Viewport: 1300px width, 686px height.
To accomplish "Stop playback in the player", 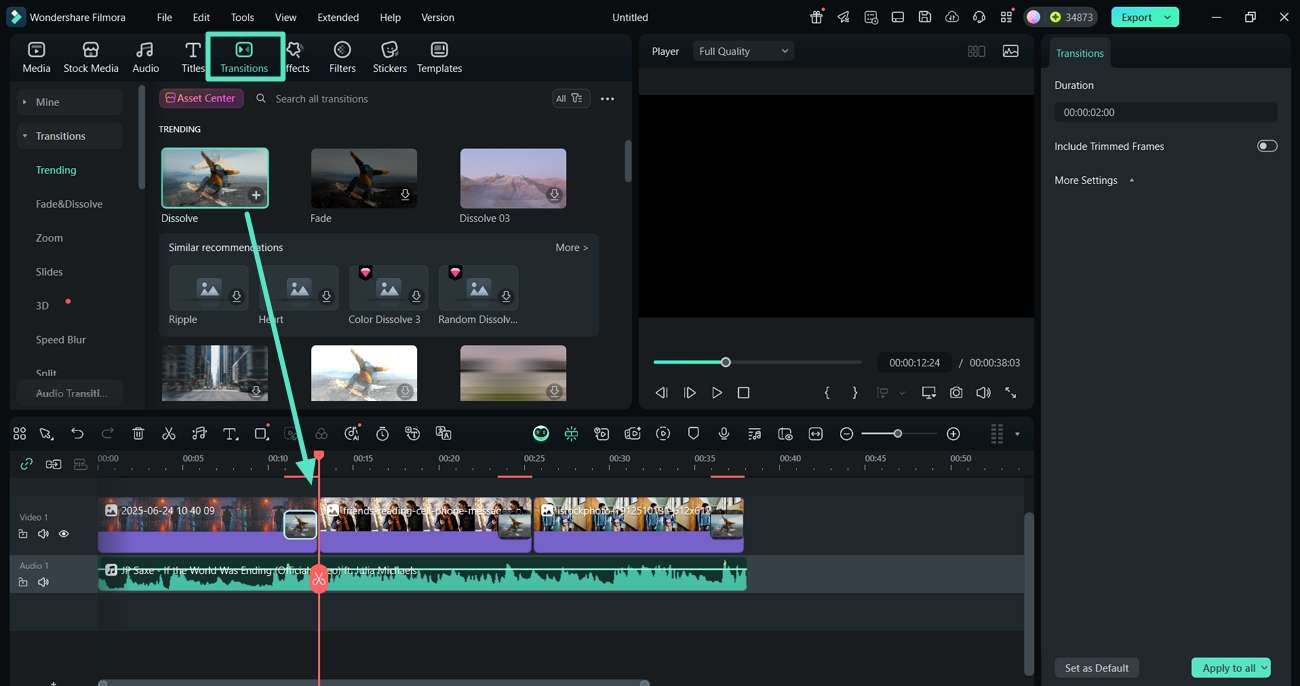I will pos(743,393).
